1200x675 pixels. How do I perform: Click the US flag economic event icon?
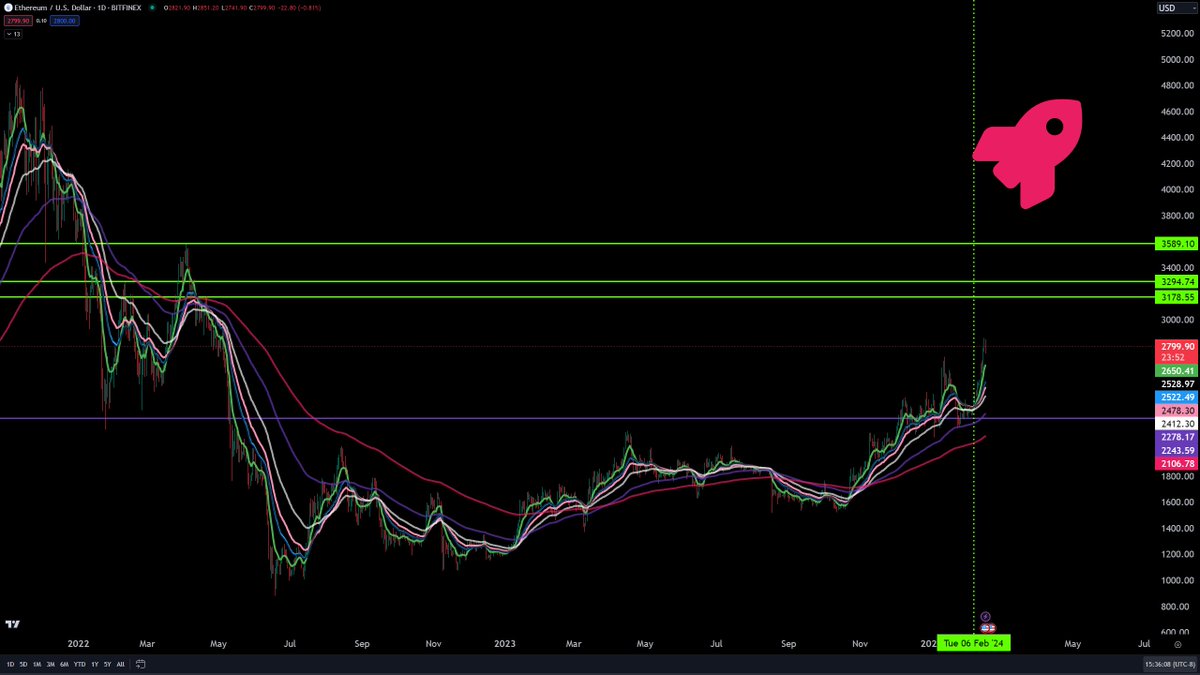987,627
